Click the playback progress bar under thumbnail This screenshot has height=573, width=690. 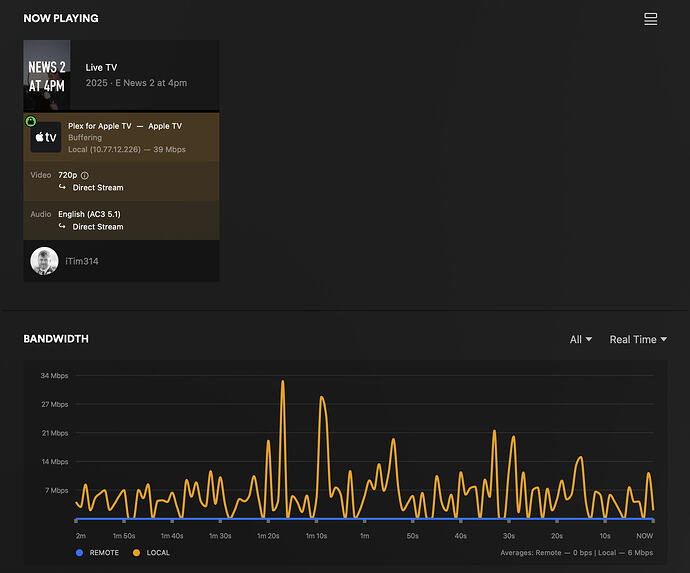121,110
